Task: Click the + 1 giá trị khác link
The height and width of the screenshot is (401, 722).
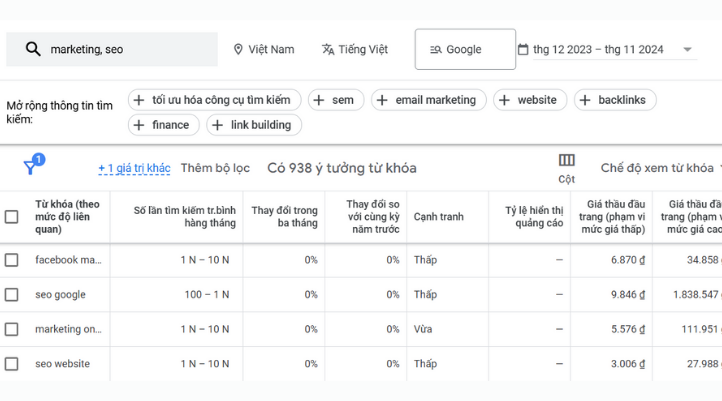Action: 134,168
